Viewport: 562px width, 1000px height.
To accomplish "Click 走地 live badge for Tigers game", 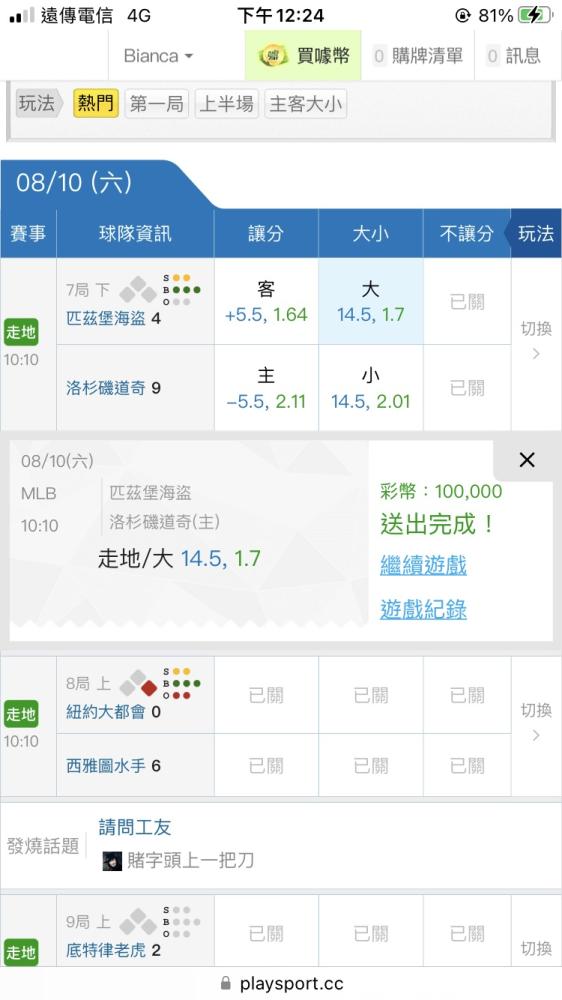I will pos(21,952).
